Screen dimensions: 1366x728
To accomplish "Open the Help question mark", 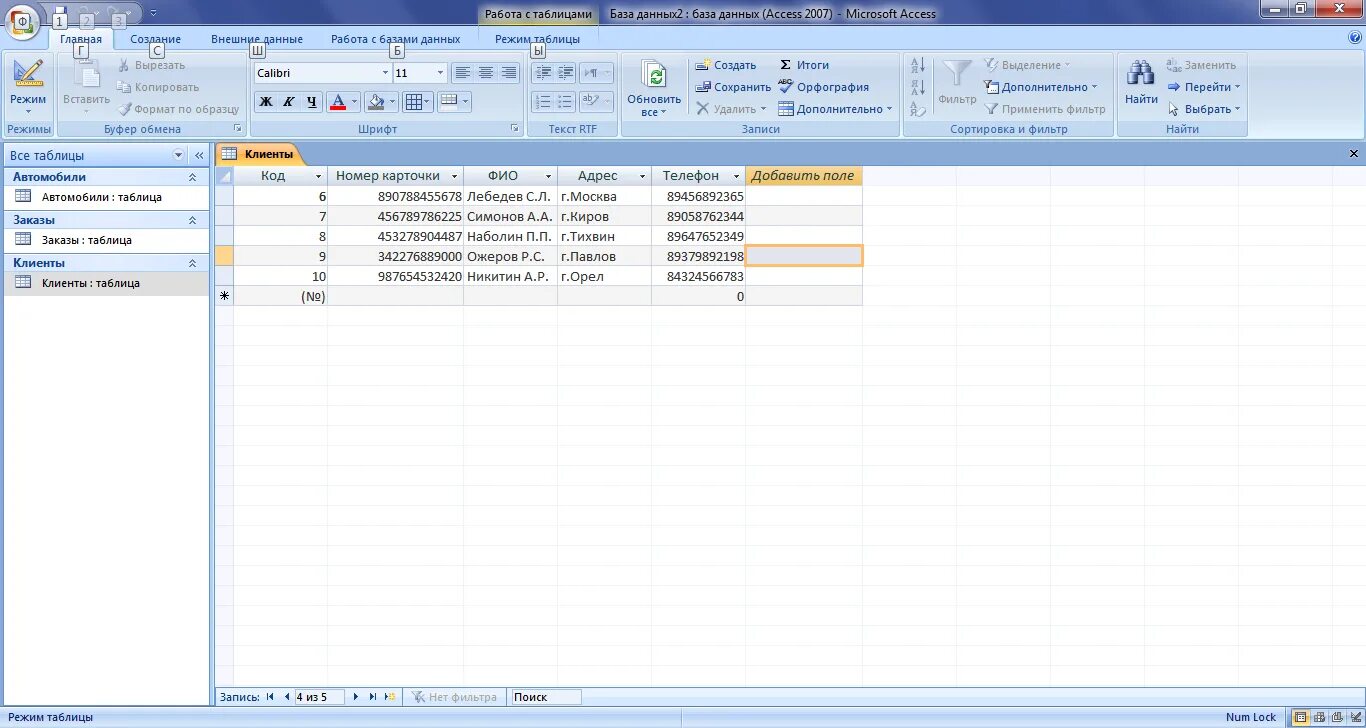I will pos(1355,38).
